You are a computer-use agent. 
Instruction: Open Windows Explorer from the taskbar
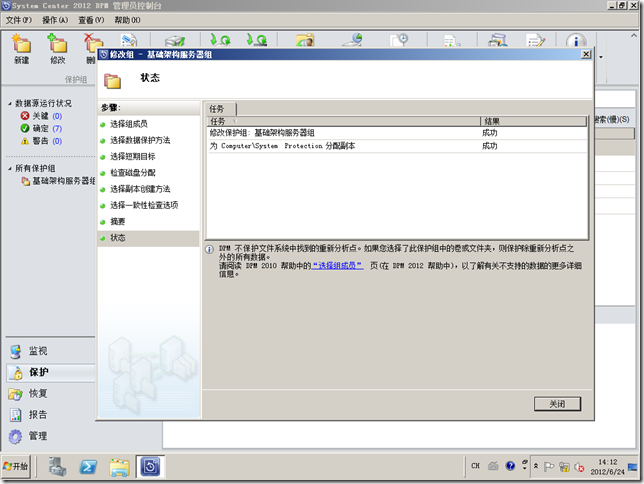click(119, 467)
